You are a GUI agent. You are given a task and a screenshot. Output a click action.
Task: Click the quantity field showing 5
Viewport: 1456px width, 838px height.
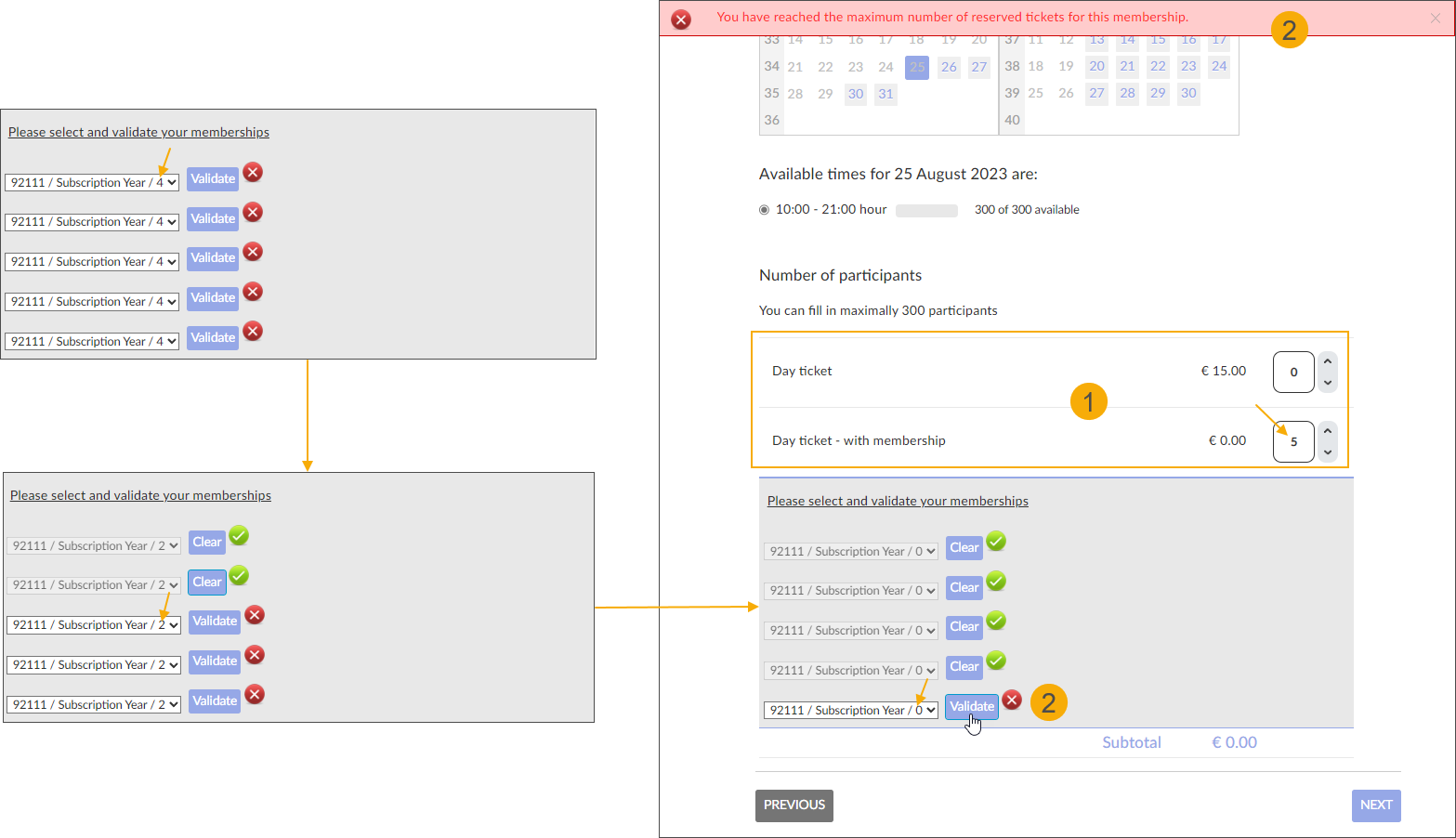(x=1293, y=441)
